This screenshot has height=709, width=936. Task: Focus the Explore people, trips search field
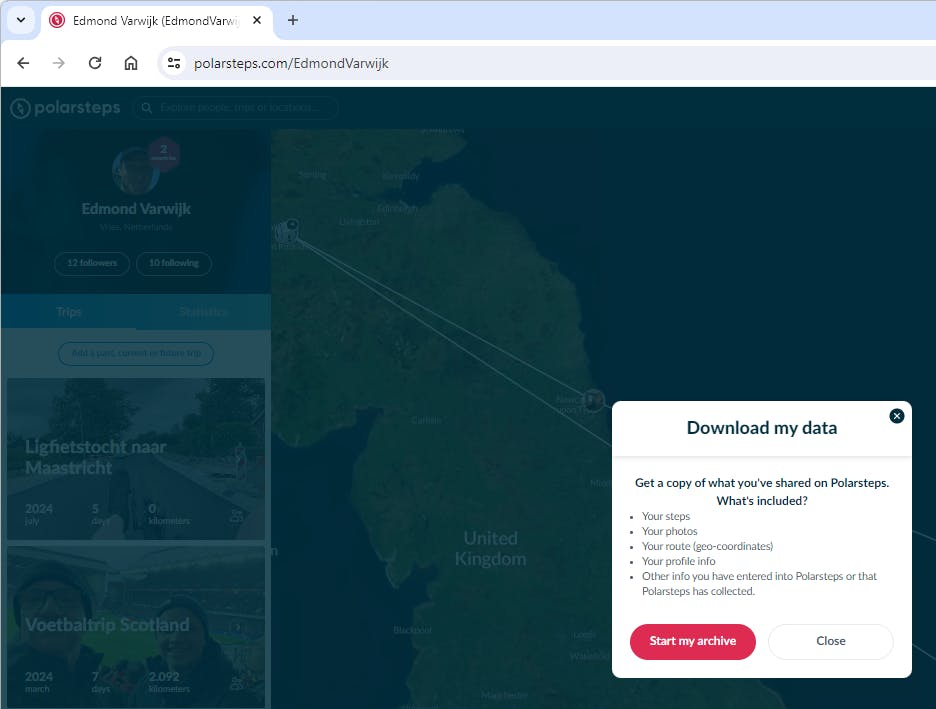coord(236,108)
